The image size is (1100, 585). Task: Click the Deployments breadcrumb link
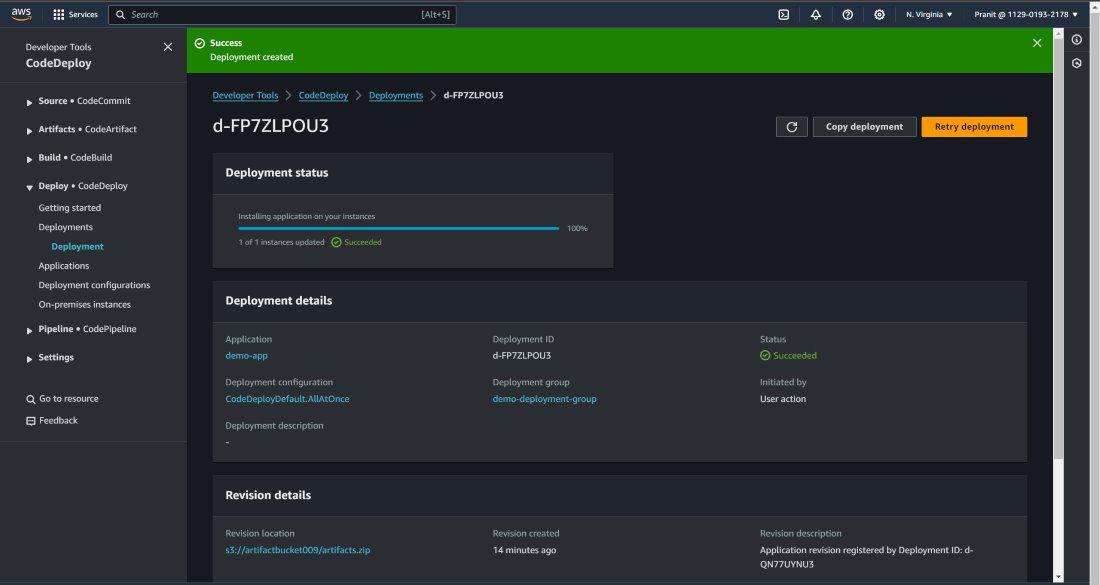coord(396,95)
